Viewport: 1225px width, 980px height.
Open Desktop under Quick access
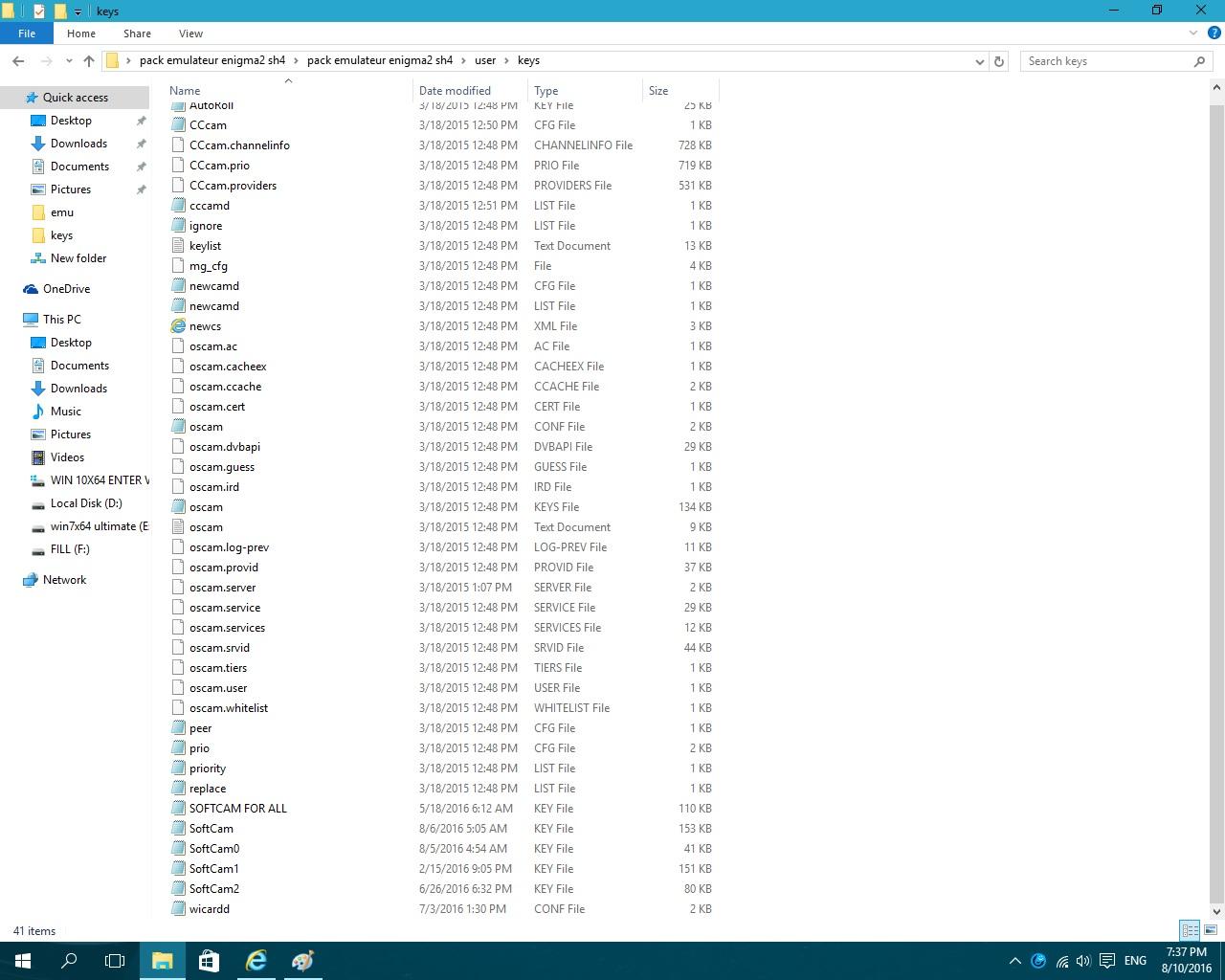71,121
